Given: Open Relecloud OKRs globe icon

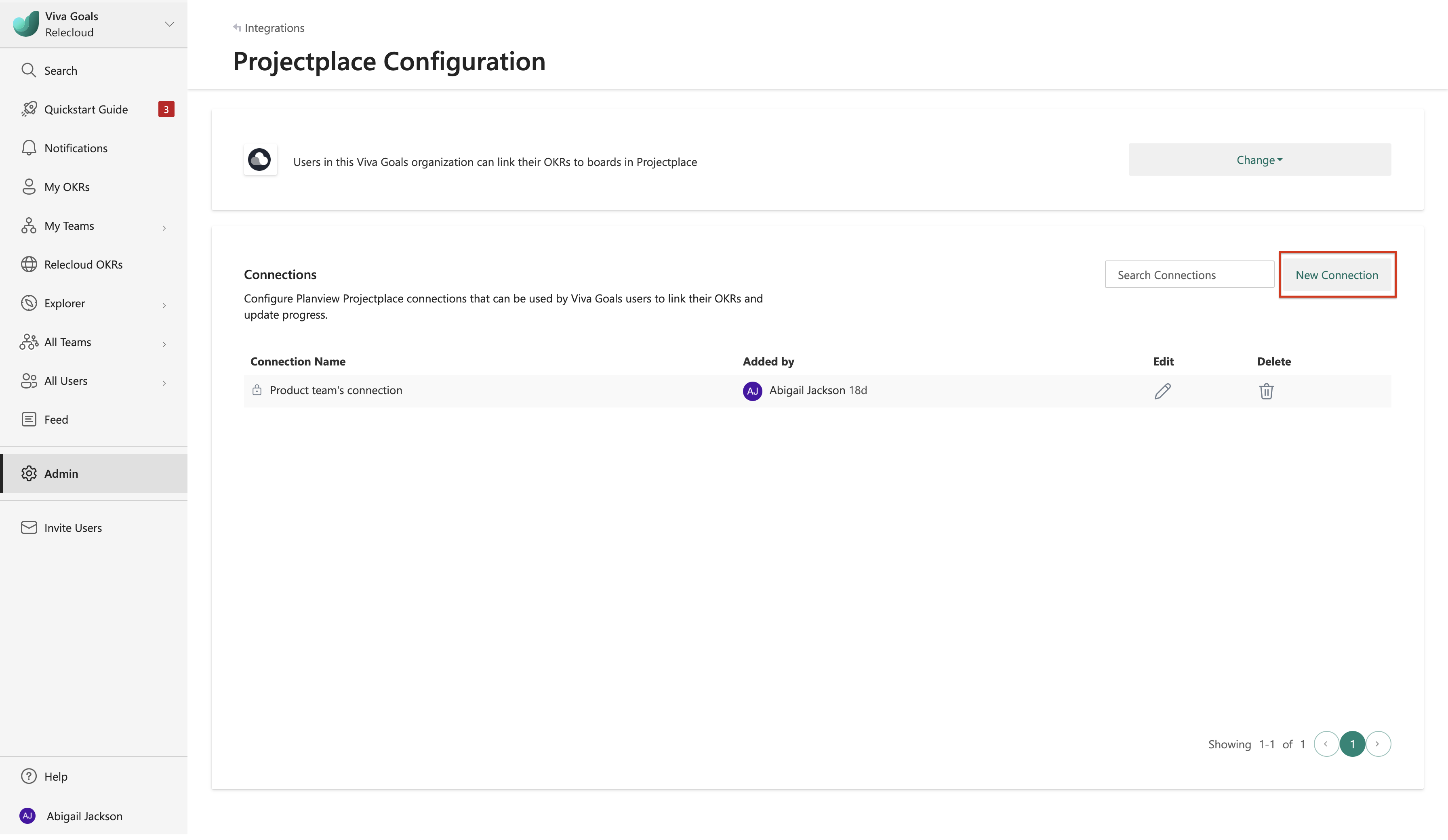Looking at the screenshot, I should 29,264.
